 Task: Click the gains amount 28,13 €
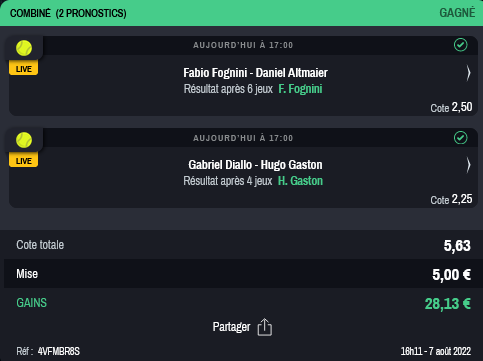coord(448,304)
